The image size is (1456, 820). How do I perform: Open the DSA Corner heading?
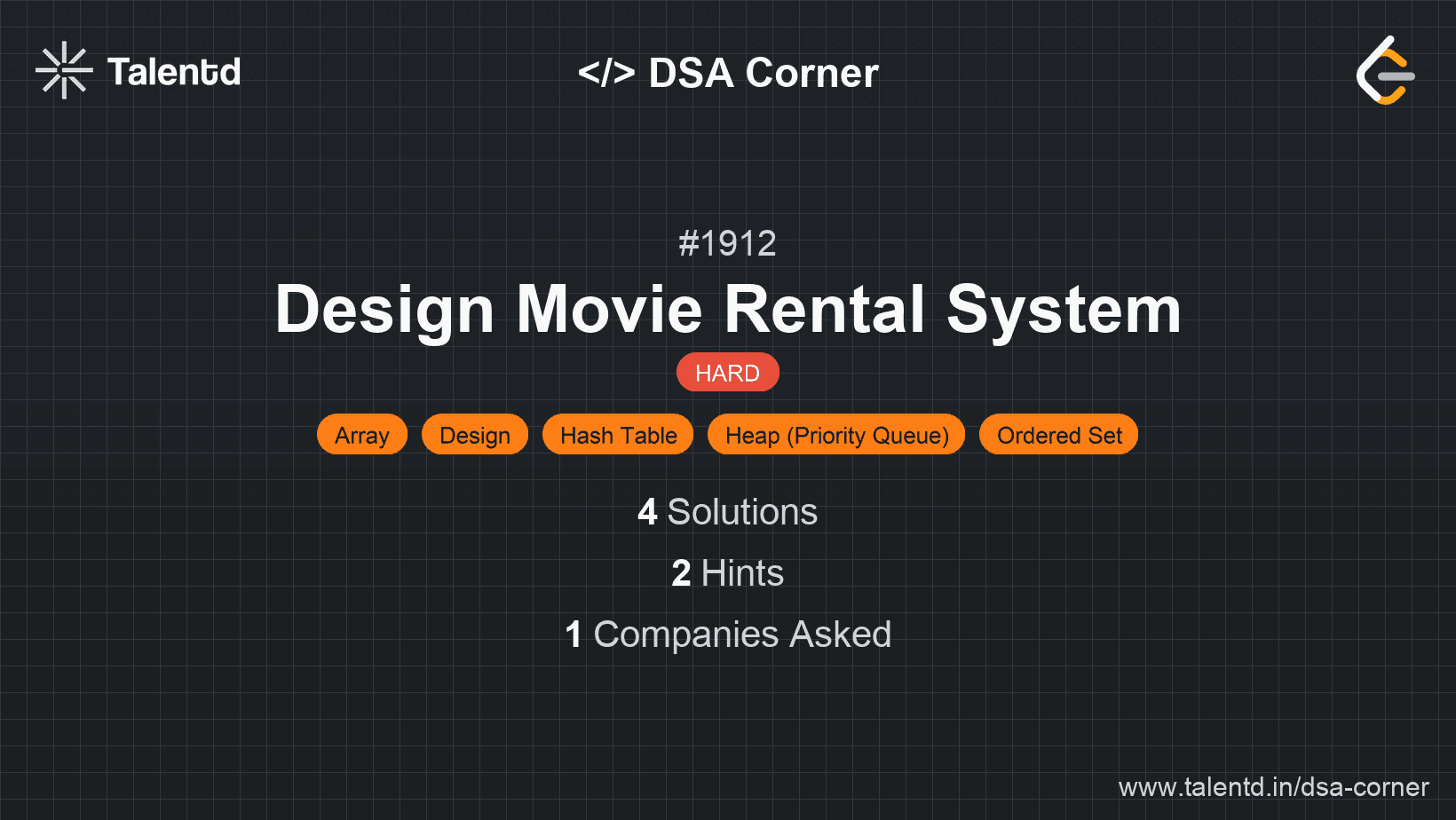pyautogui.click(x=764, y=73)
